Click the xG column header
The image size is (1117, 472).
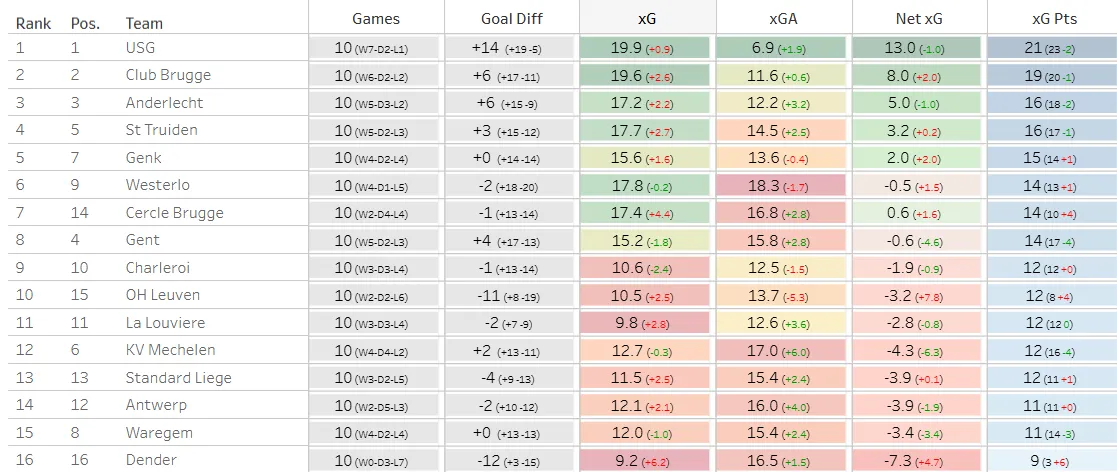646,19
